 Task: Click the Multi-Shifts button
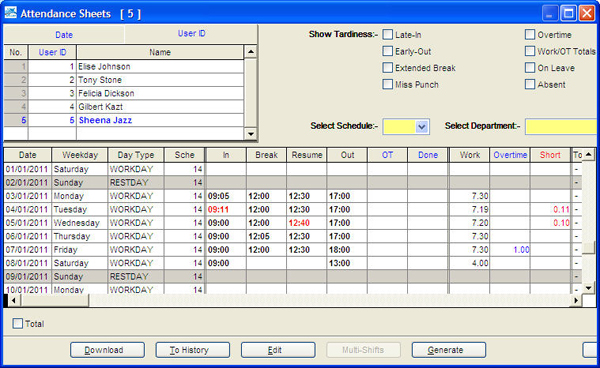tap(364, 350)
